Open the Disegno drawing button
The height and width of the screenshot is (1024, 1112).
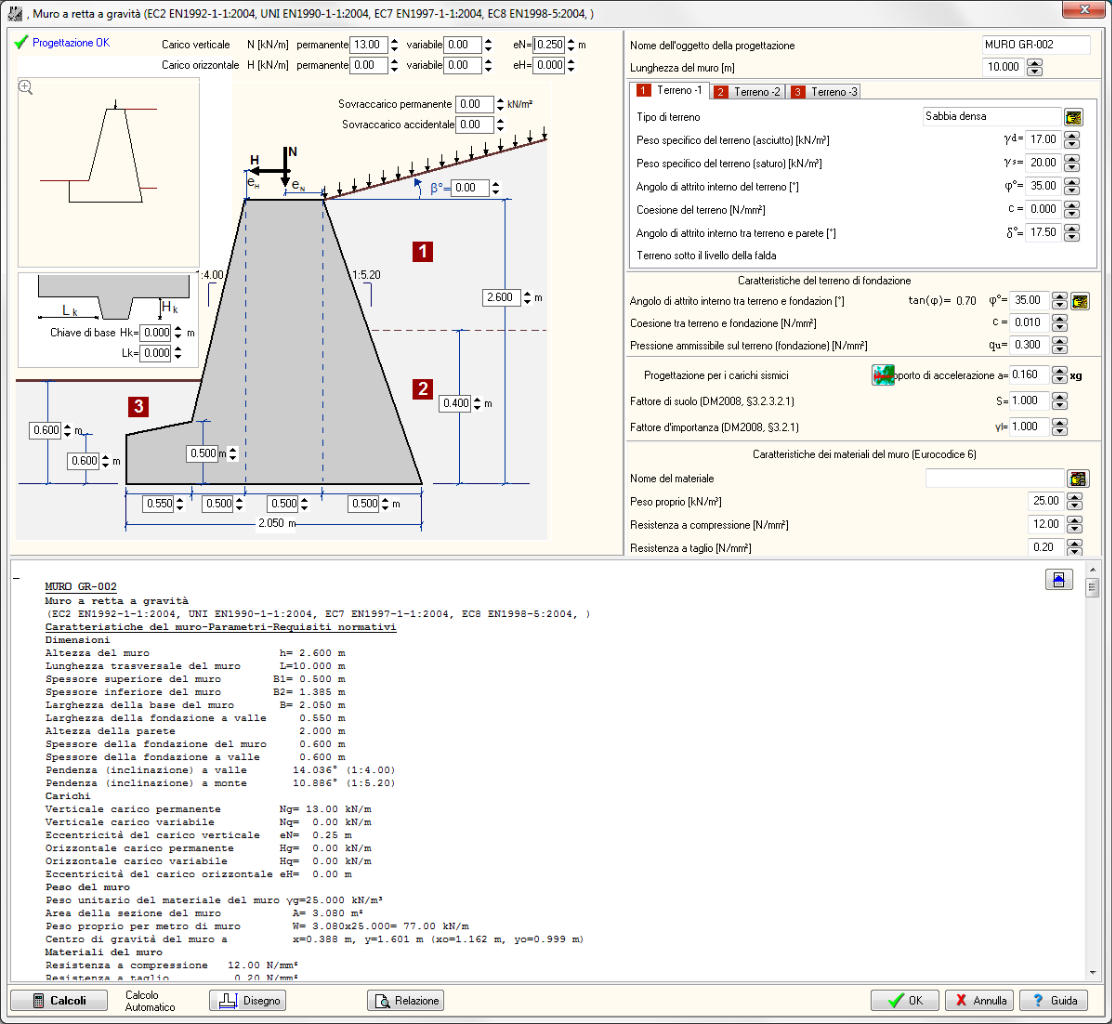pos(248,1001)
